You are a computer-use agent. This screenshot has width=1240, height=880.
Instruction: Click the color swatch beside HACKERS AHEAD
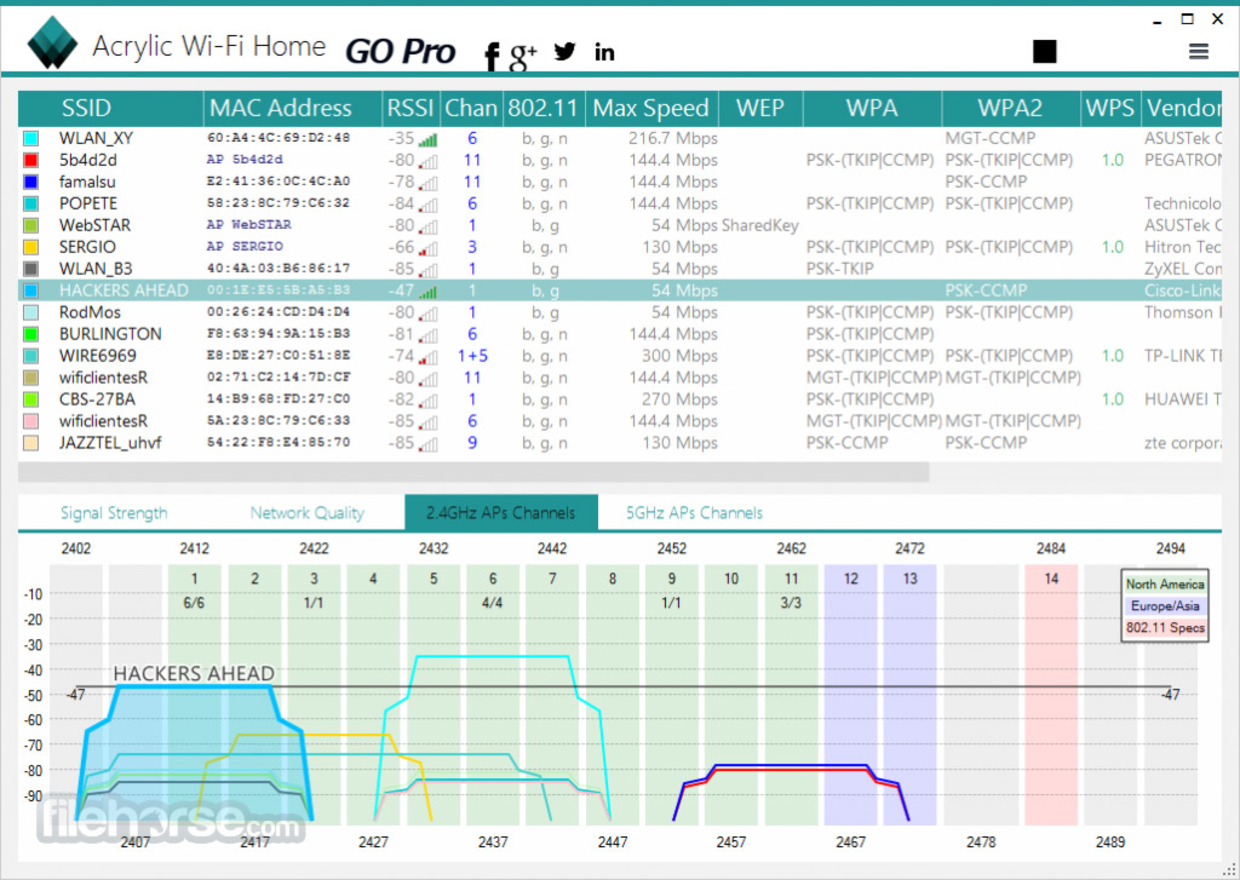30,290
